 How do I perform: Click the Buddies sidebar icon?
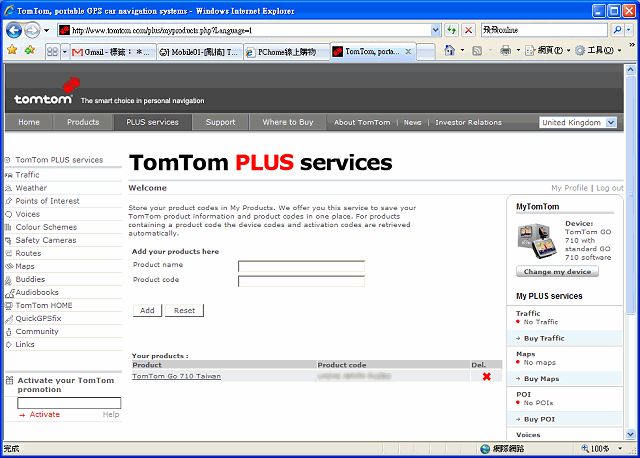pyautogui.click(x=9, y=280)
